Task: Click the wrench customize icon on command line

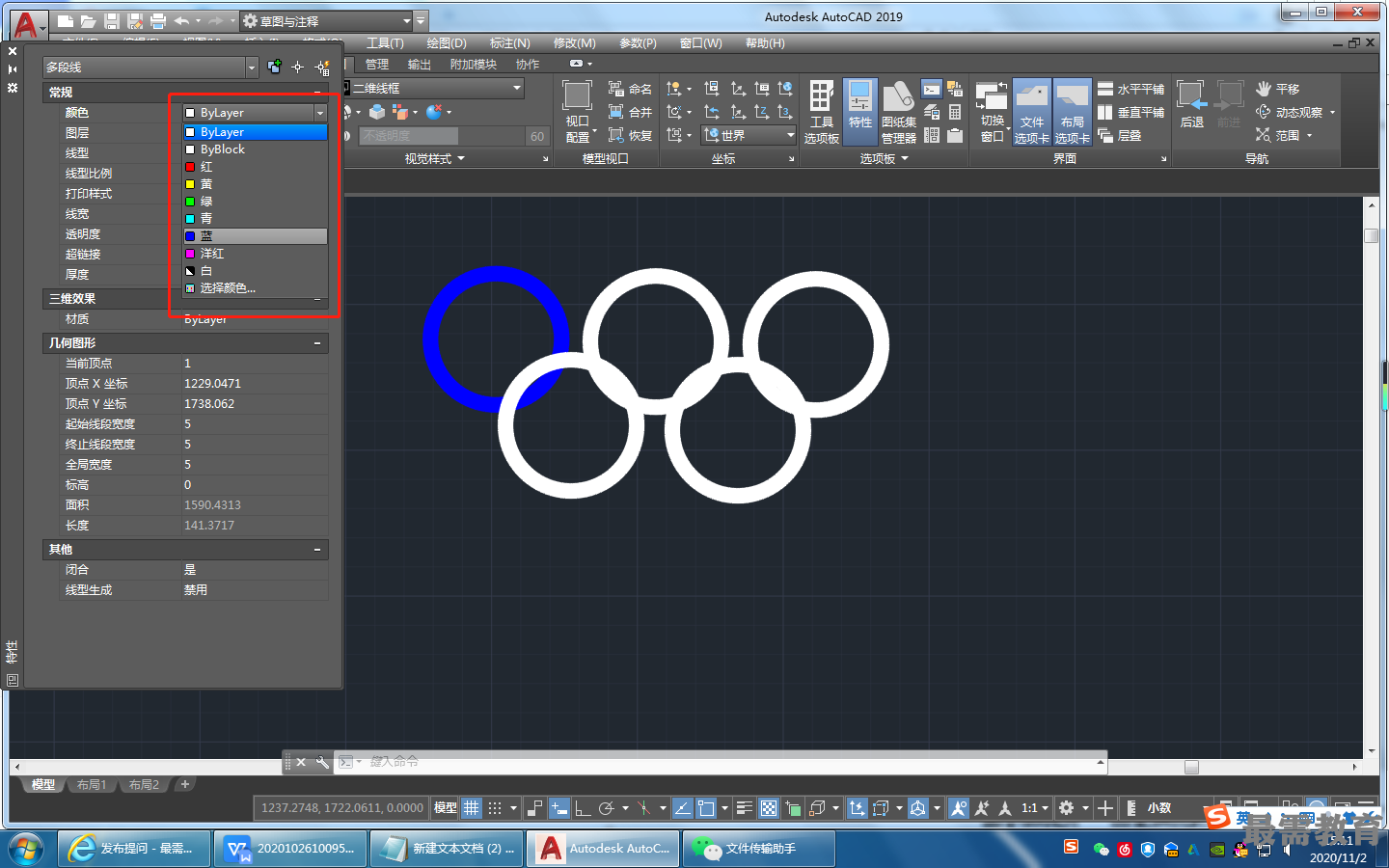Action: point(322,762)
